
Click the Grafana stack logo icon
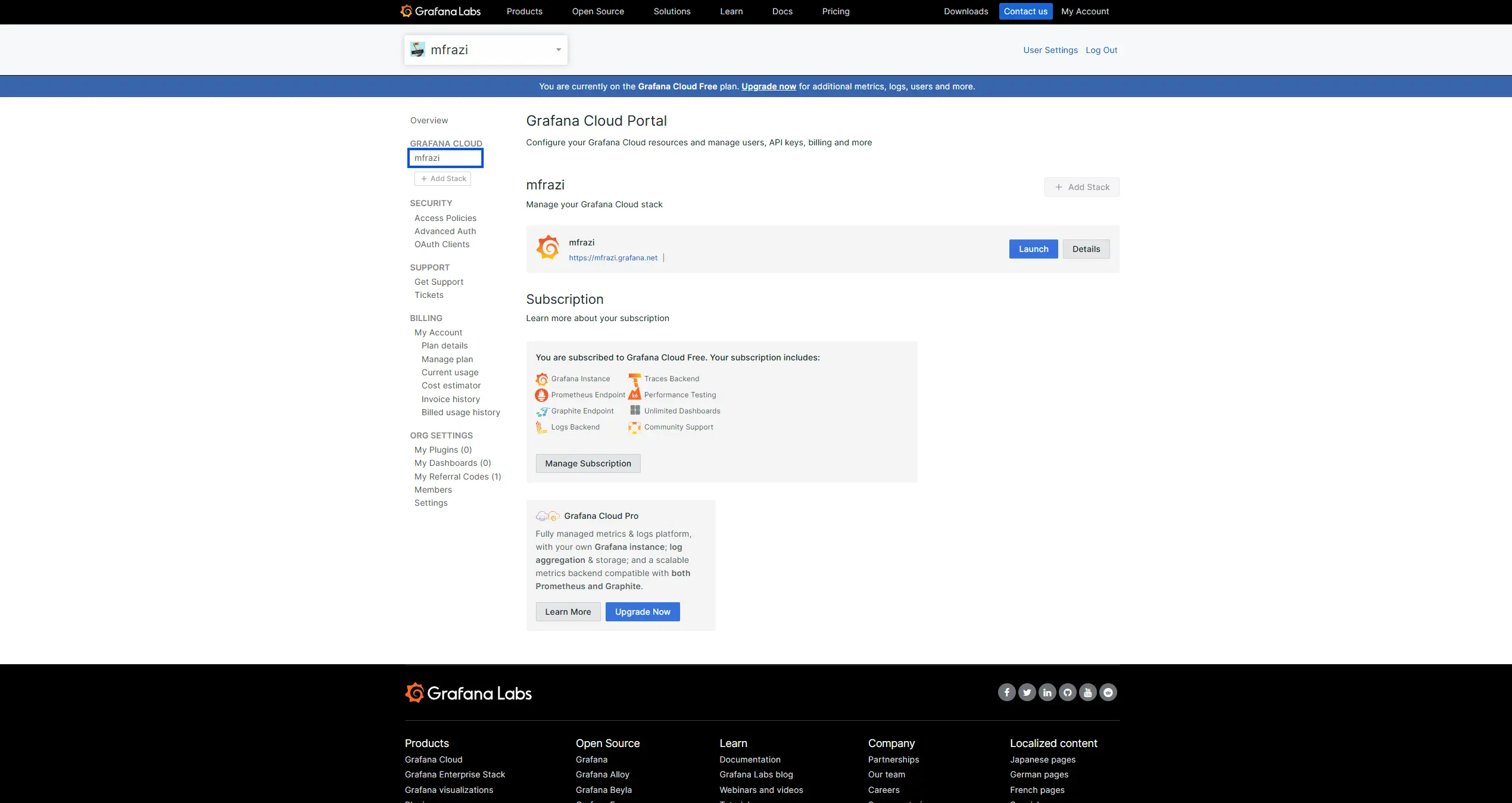click(x=547, y=248)
